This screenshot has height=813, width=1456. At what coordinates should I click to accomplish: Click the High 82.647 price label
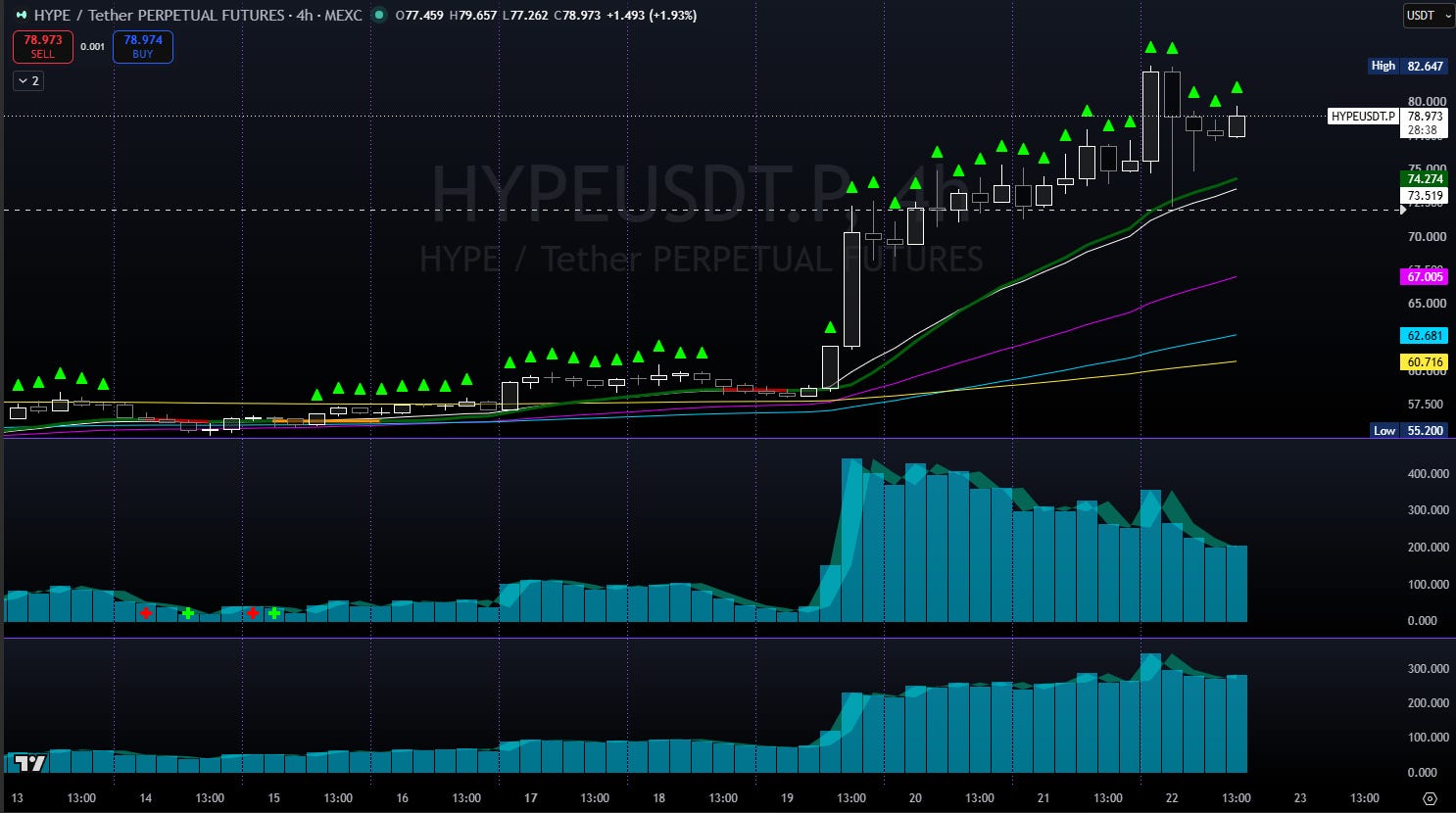1407,66
